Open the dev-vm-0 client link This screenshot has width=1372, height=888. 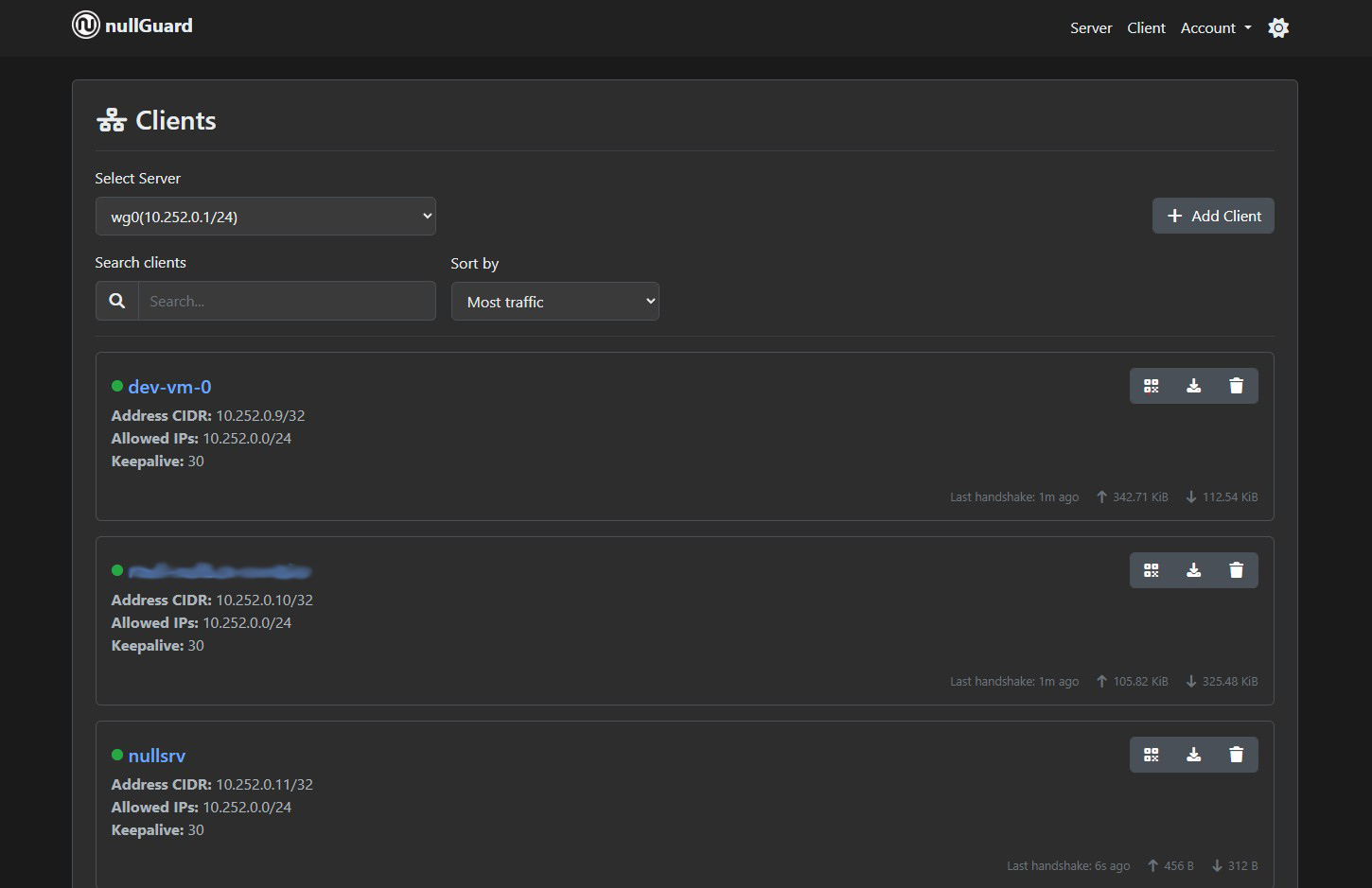tap(169, 387)
